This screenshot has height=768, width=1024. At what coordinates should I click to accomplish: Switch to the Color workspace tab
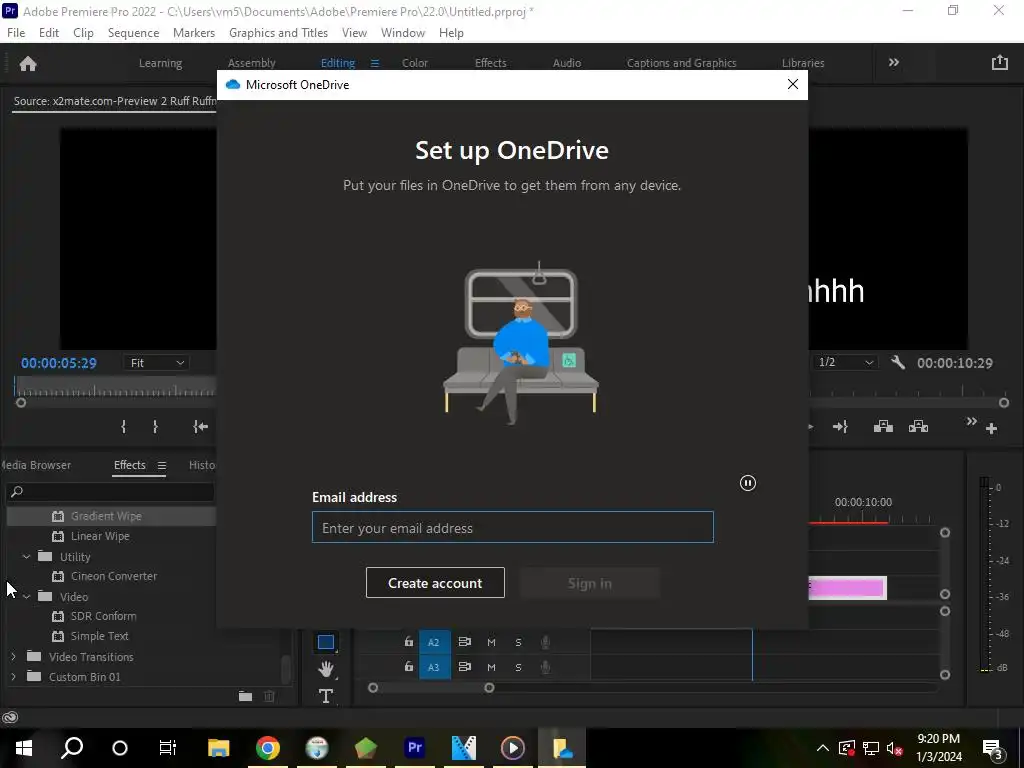(x=415, y=63)
